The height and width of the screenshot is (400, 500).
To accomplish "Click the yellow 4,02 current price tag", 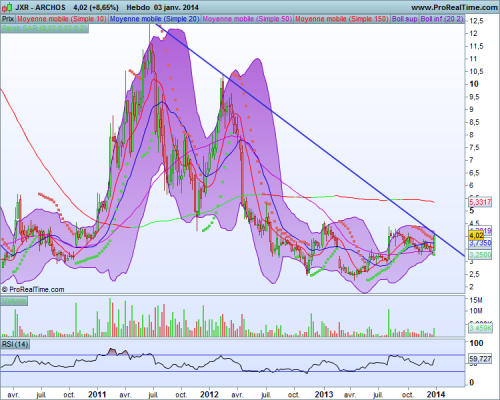I will 476,236.
